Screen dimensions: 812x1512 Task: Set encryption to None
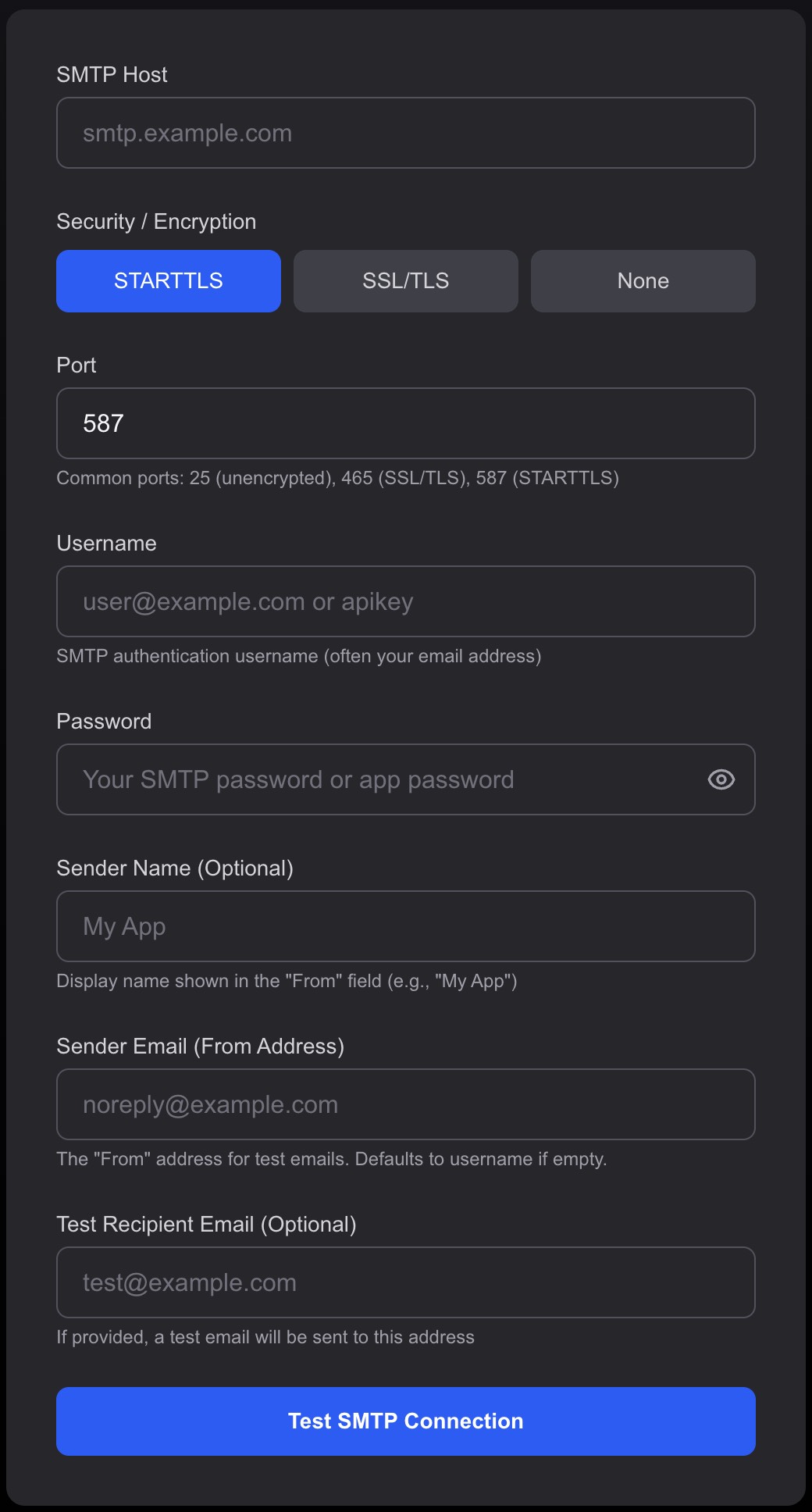pos(643,281)
